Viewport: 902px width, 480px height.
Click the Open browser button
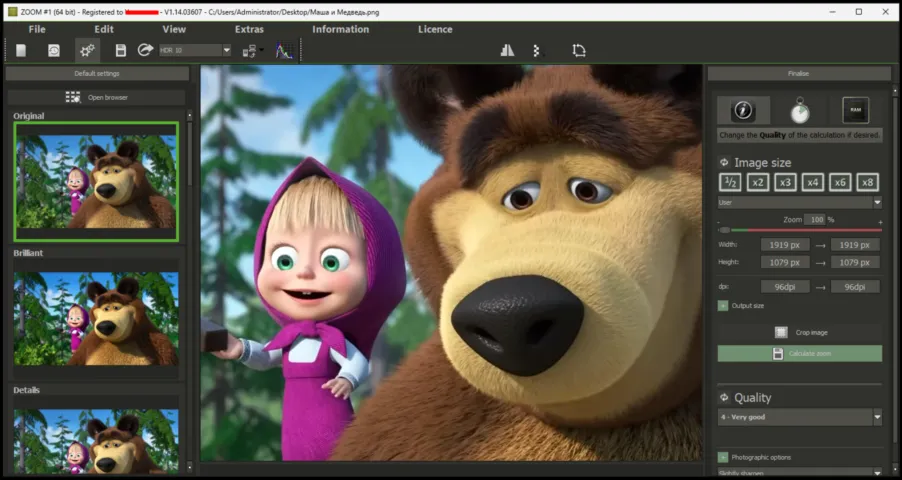pyautogui.click(x=97, y=97)
